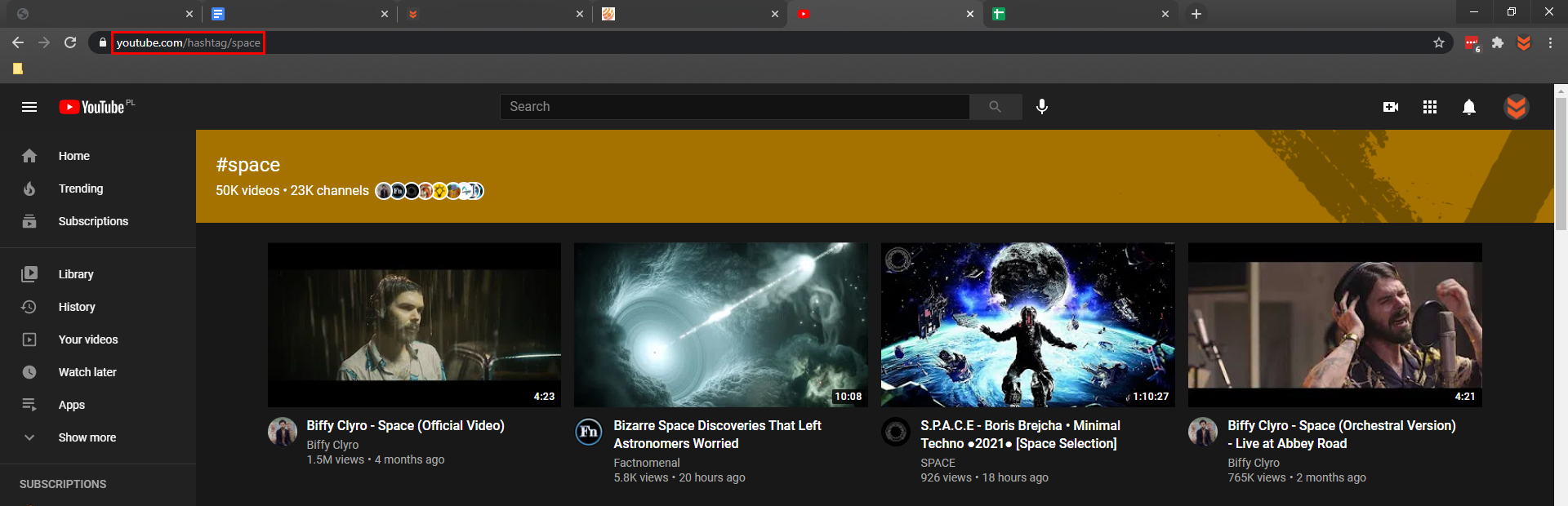Open the Extensions puzzle icon
This screenshot has width=1568, height=506.
click(x=1498, y=42)
